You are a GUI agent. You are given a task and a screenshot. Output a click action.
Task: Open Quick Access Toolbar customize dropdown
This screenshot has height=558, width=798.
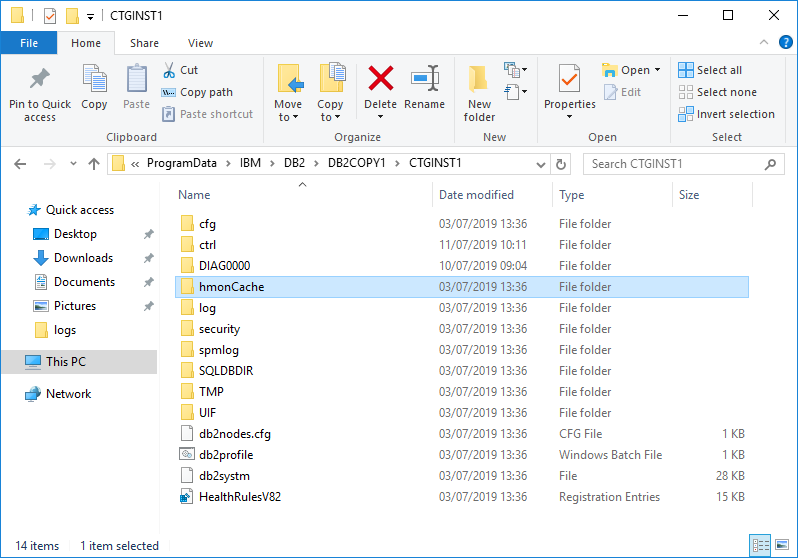coord(90,17)
